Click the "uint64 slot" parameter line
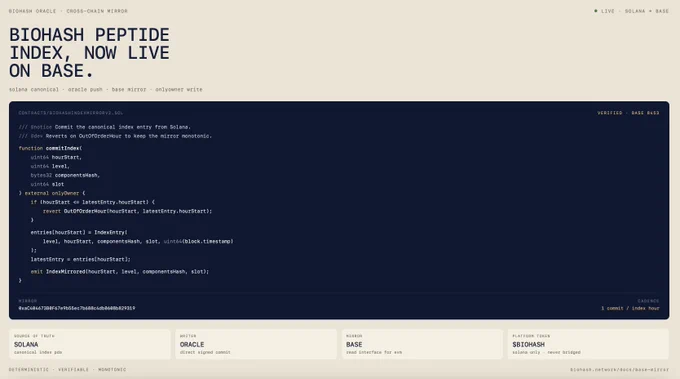The height and width of the screenshot is (379, 680). point(47,184)
